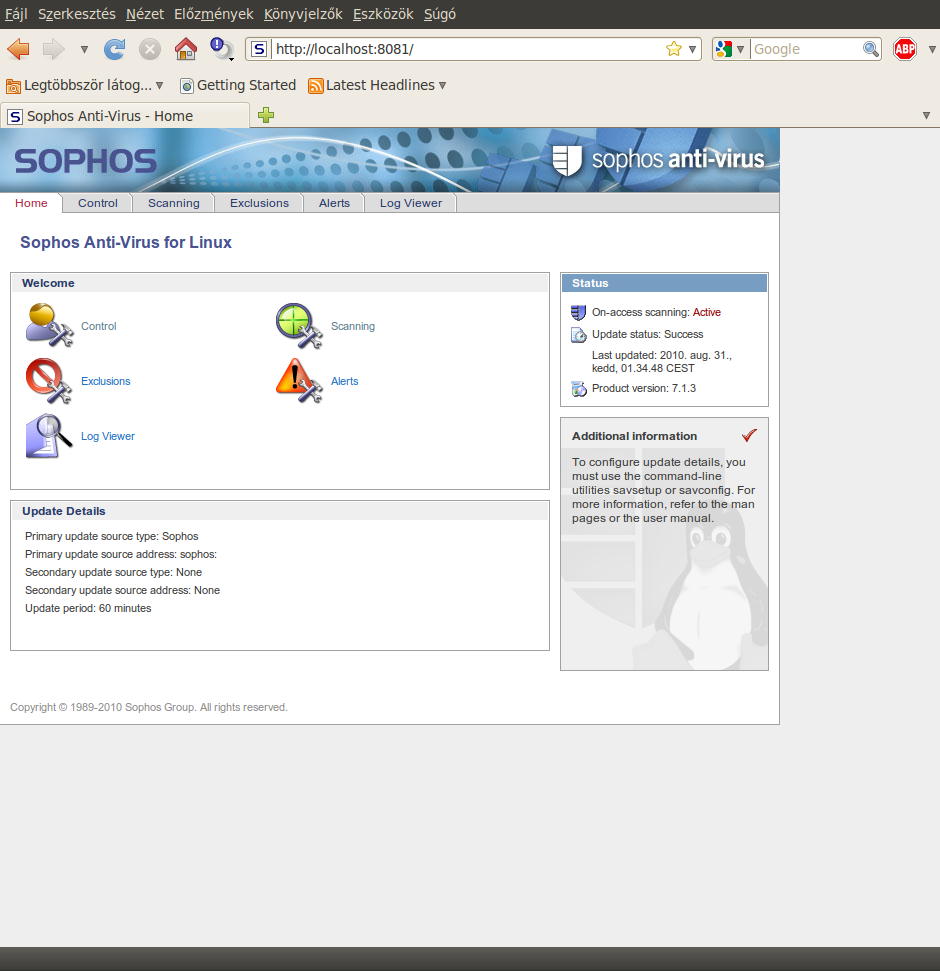Open the back/forward history dropdown arrow

pos(84,50)
